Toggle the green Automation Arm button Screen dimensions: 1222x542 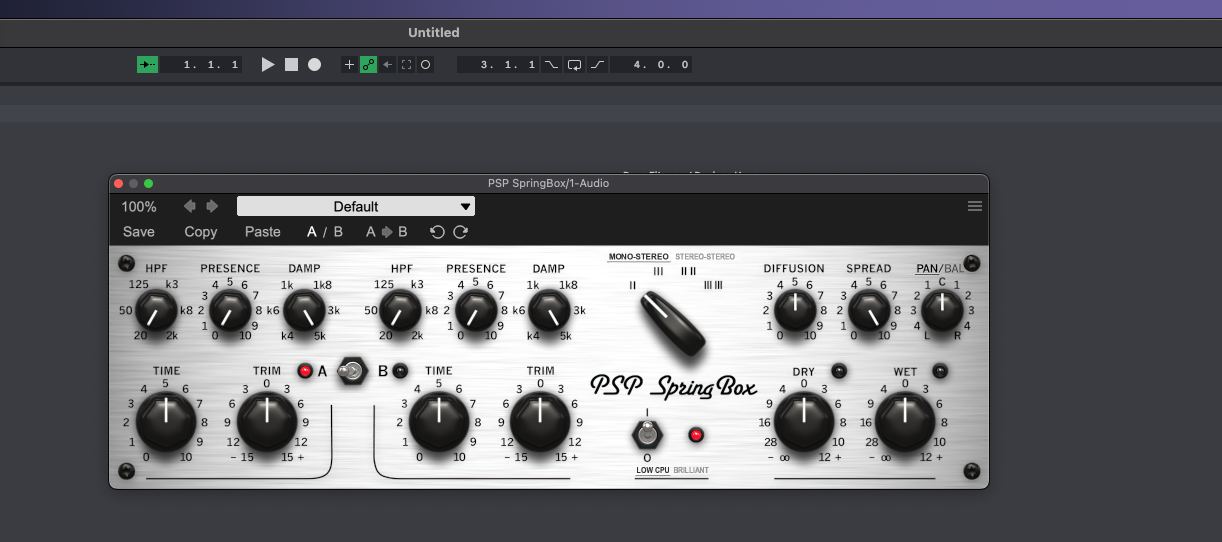[x=368, y=64]
